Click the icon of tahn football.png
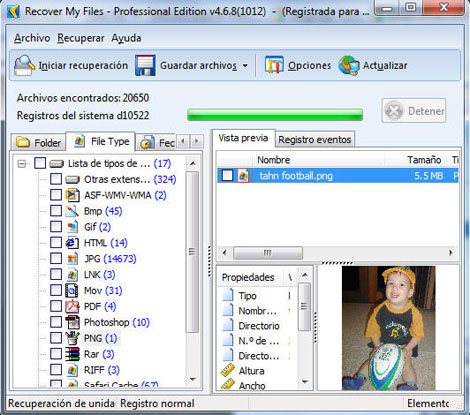This screenshot has height=415, width=470. tap(243, 176)
